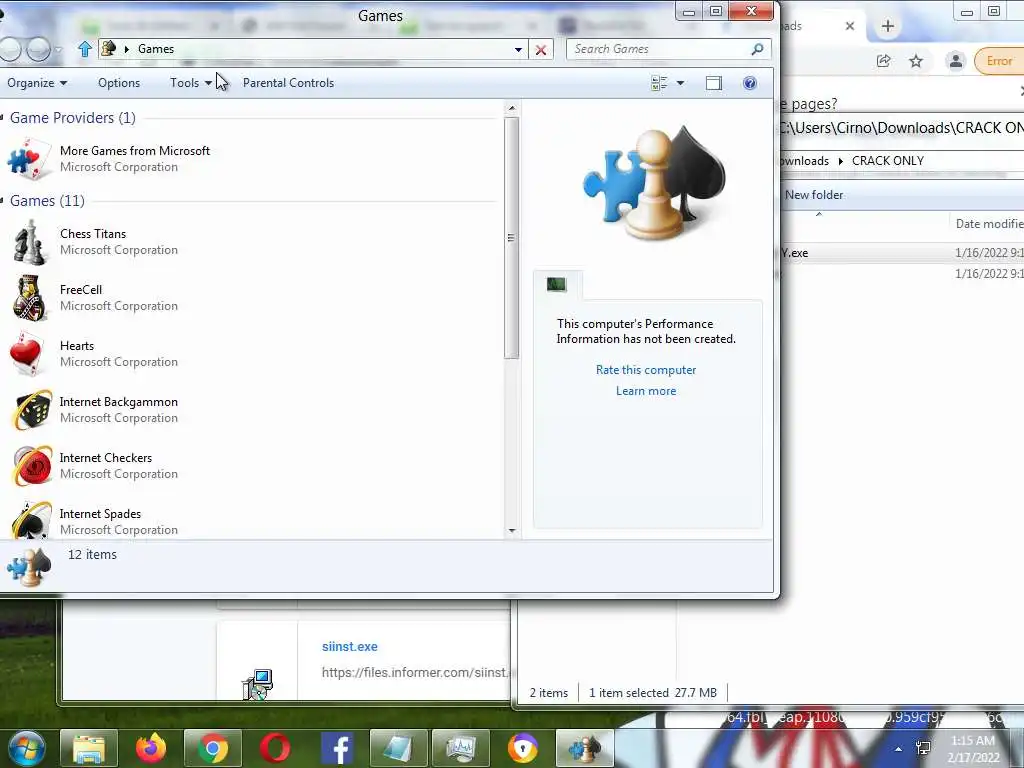Collapse the Games (11) group
Screen dimensions: 1024x768
pyautogui.click(x=3, y=200)
